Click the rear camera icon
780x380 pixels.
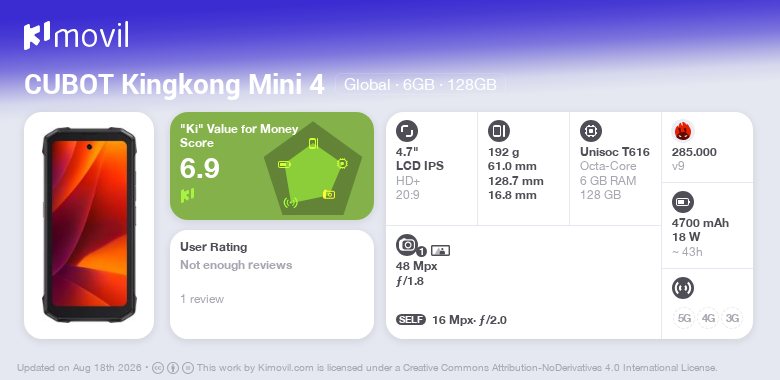(x=407, y=245)
